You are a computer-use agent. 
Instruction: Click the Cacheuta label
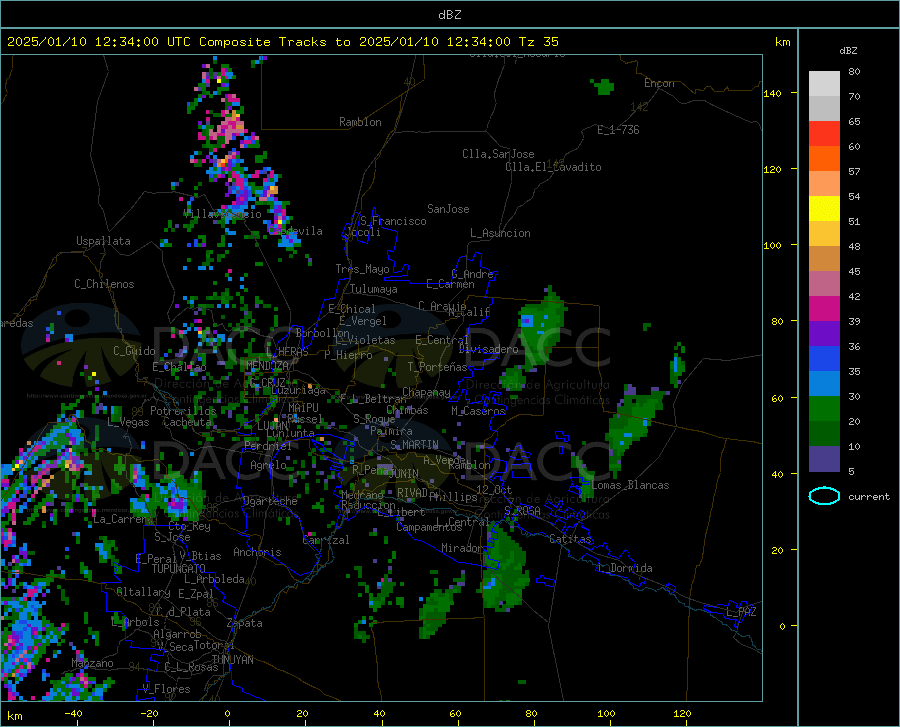tap(187, 422)
